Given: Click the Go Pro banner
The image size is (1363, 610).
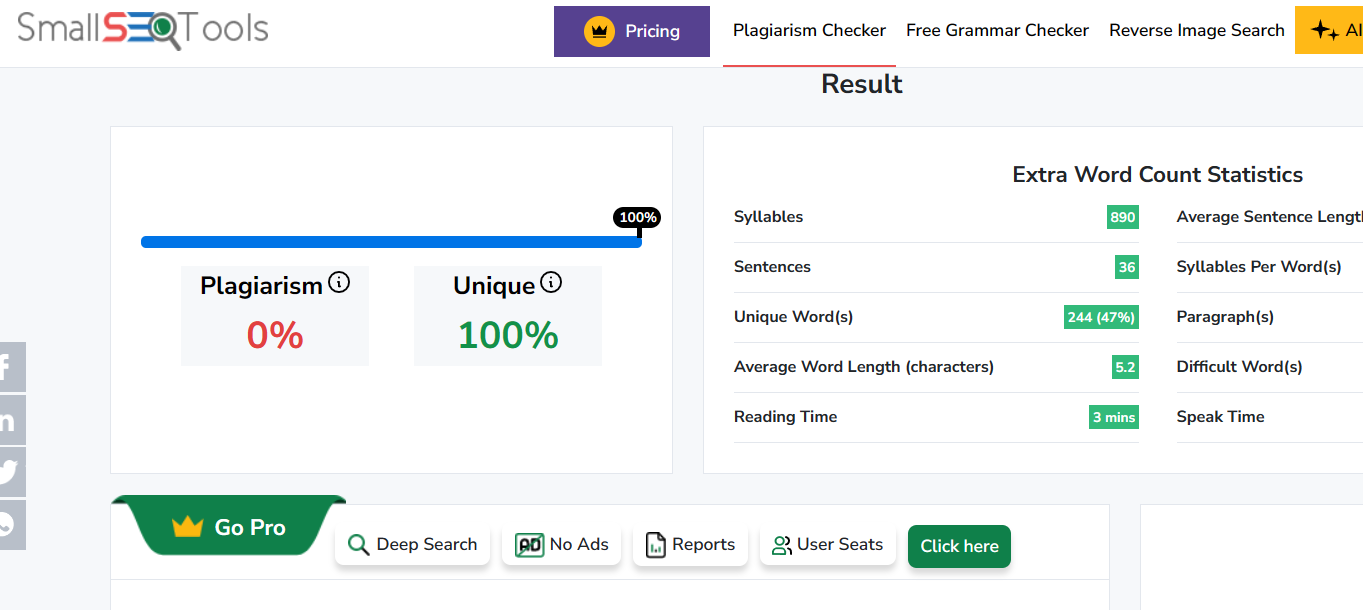Looking at the screenshot, I should [230, 527].
